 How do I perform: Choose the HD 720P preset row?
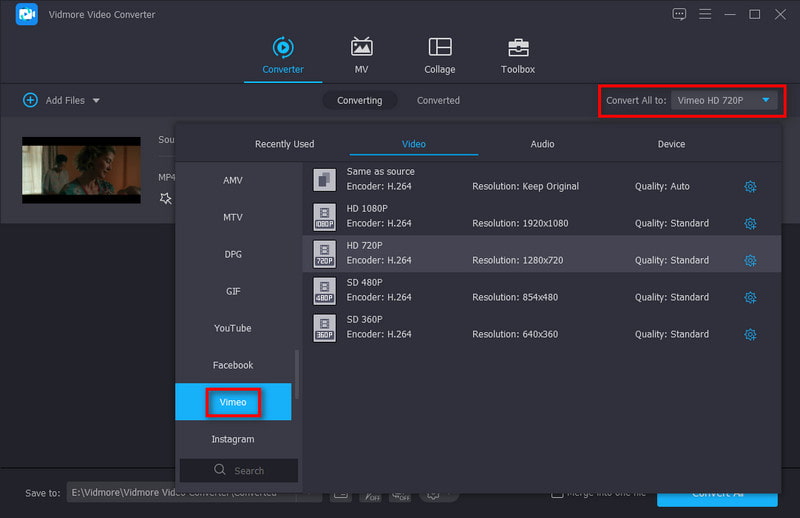pyautogui.click(x=541, y=253)
